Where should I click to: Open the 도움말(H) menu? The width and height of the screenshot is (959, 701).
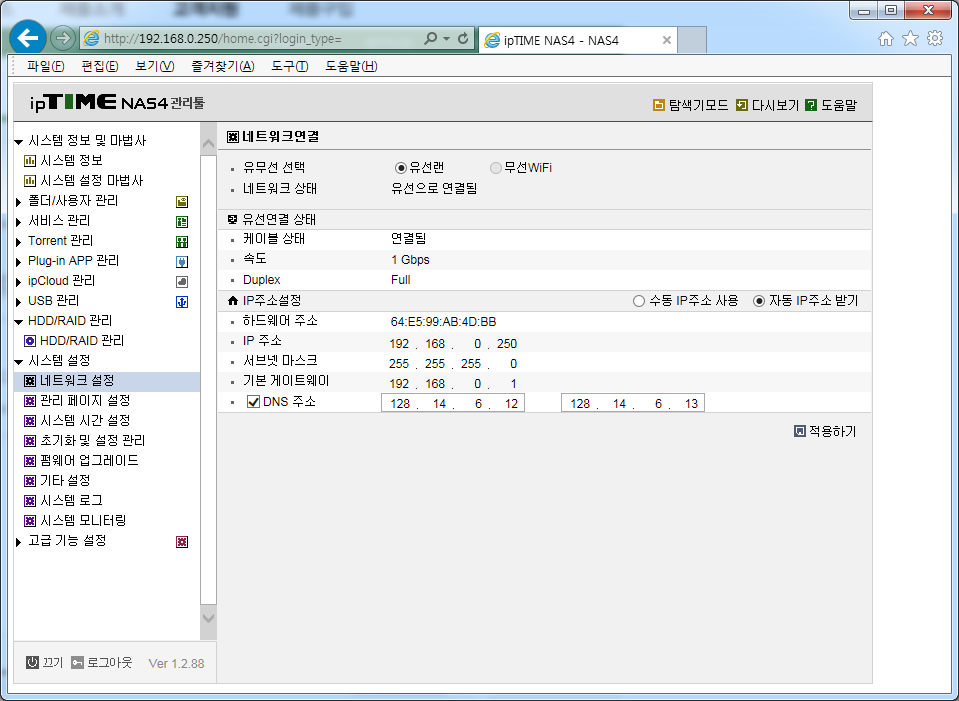[351, 66]
